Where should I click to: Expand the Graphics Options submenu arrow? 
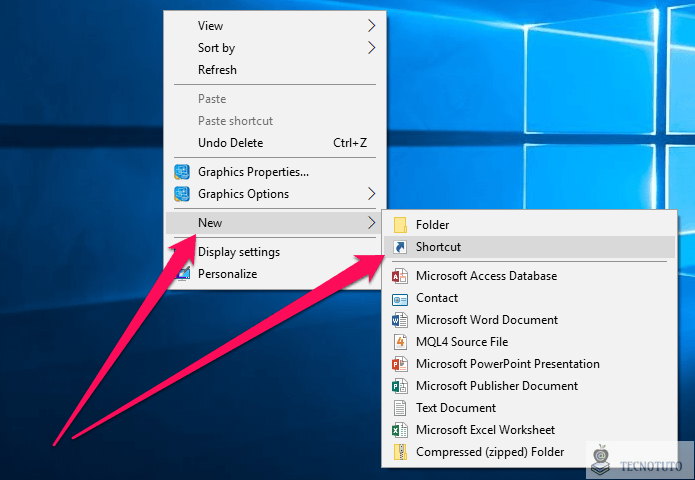coord(371,194)
